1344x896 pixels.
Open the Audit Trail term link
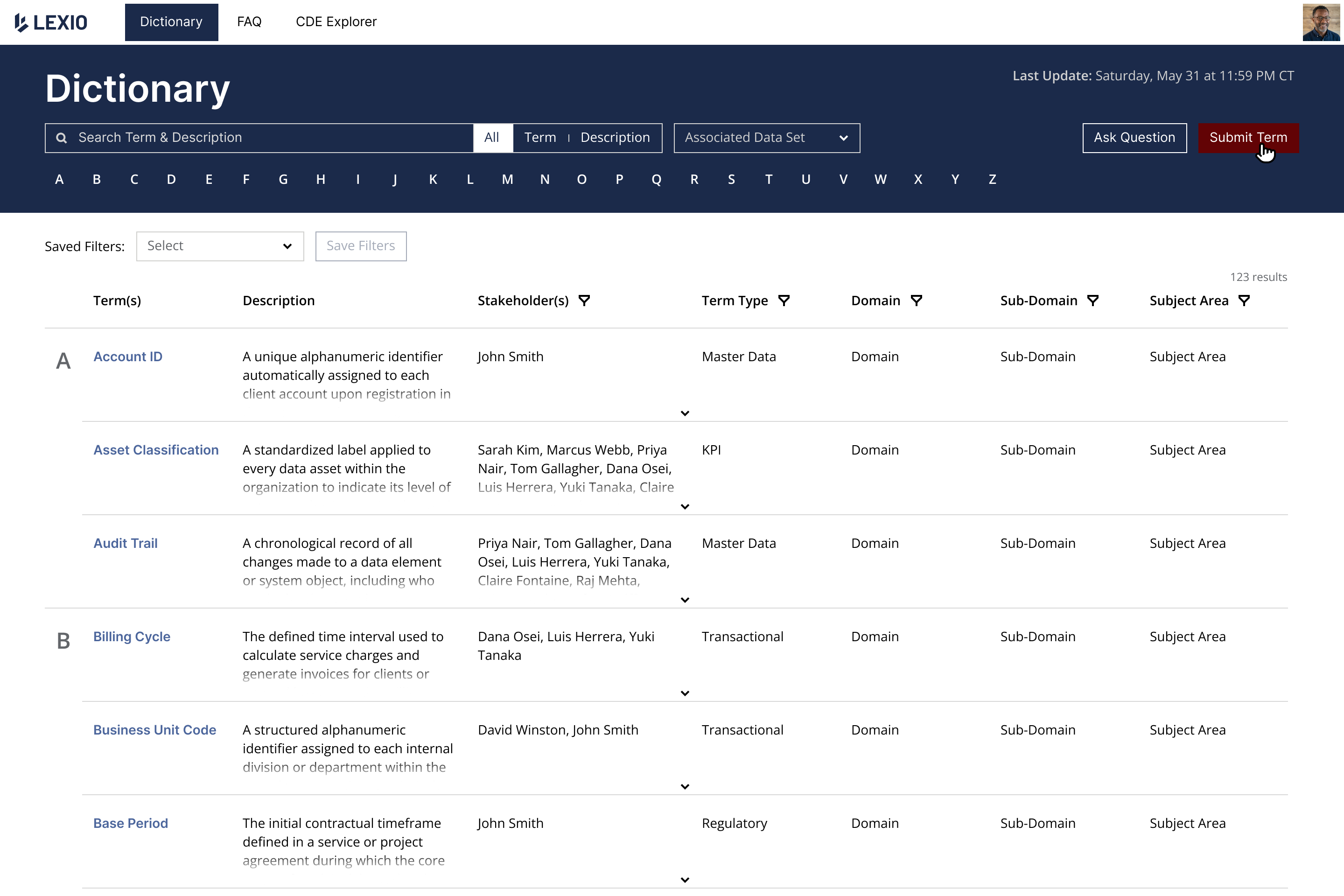click(126, 543)
